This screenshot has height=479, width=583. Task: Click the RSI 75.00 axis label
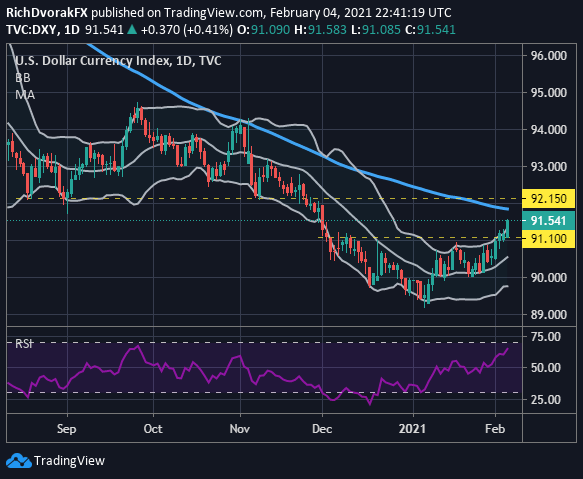546,337
